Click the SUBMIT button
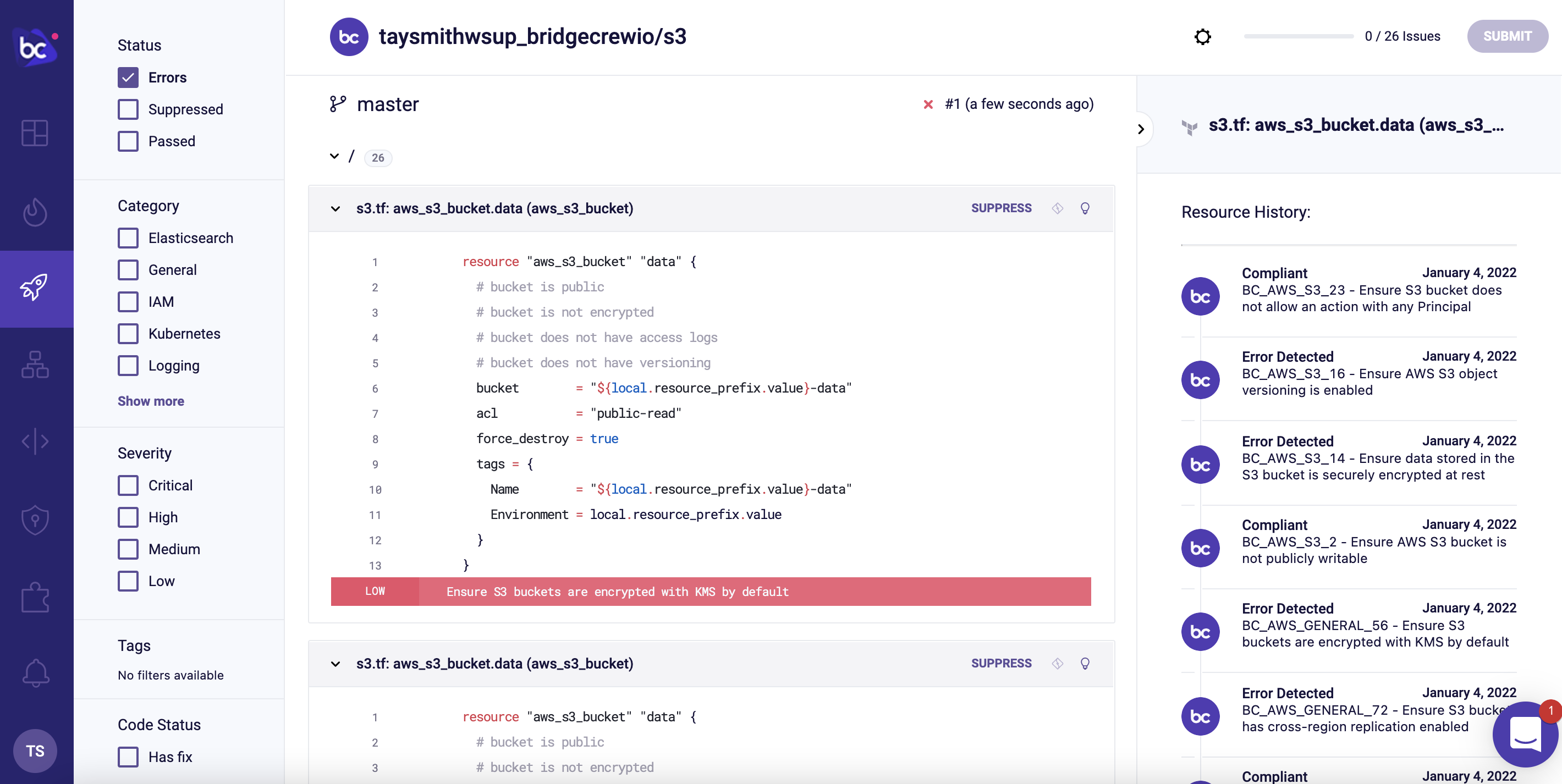This screenshot has height=784, width=1562. 1508,36
